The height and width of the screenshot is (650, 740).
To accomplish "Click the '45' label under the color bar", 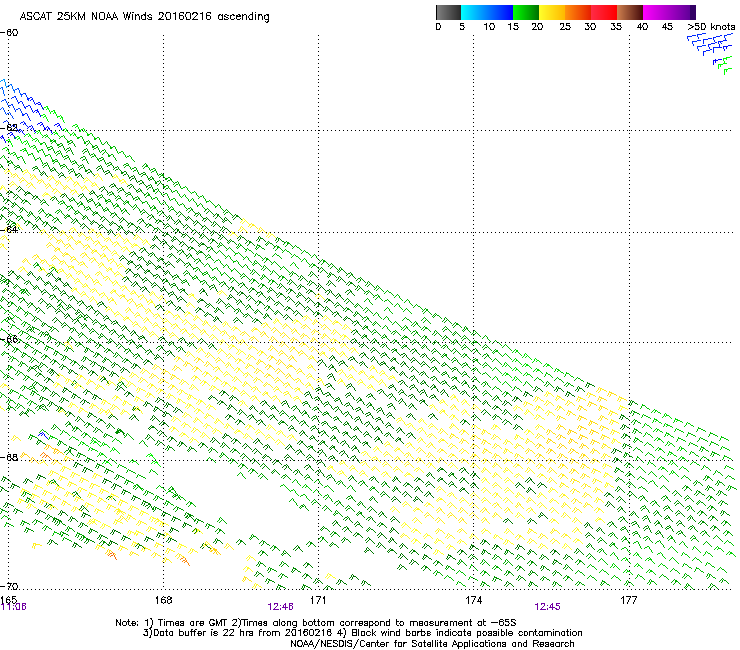I will tap(667, 27).
